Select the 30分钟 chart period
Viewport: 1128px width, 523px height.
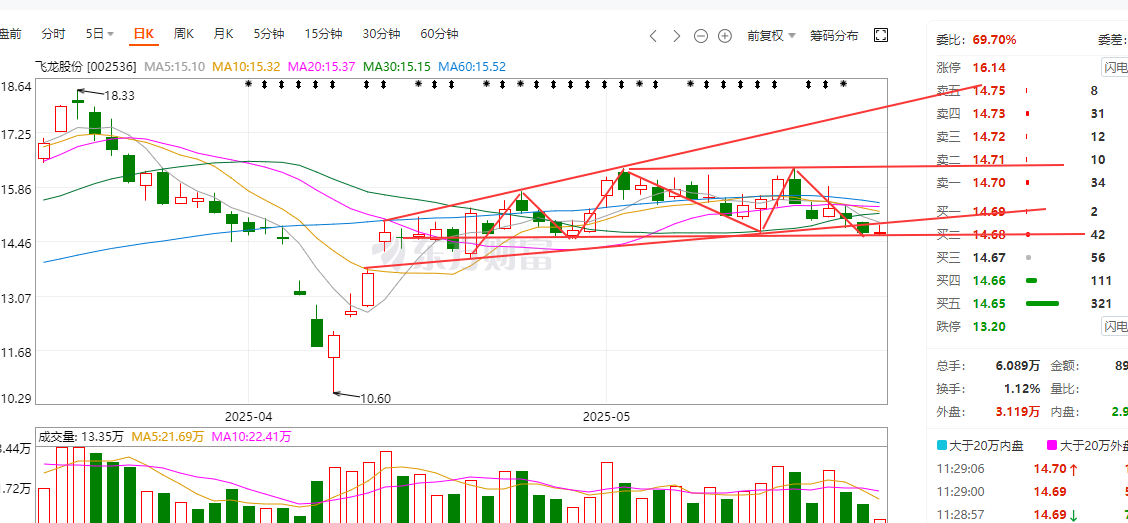[x=381, y=34]
